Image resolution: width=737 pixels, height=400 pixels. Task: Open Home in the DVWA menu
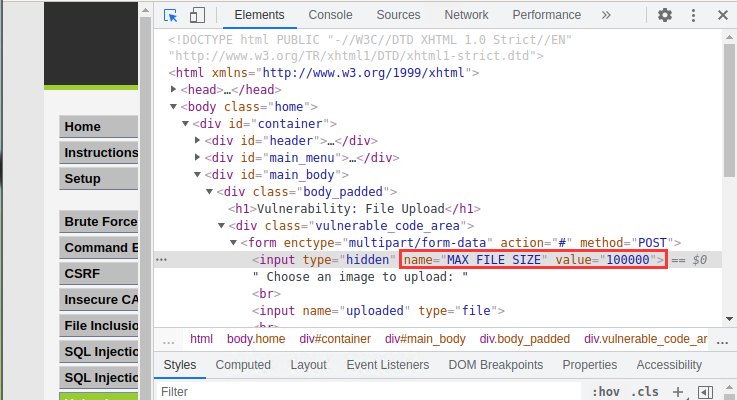pos(99,126)
